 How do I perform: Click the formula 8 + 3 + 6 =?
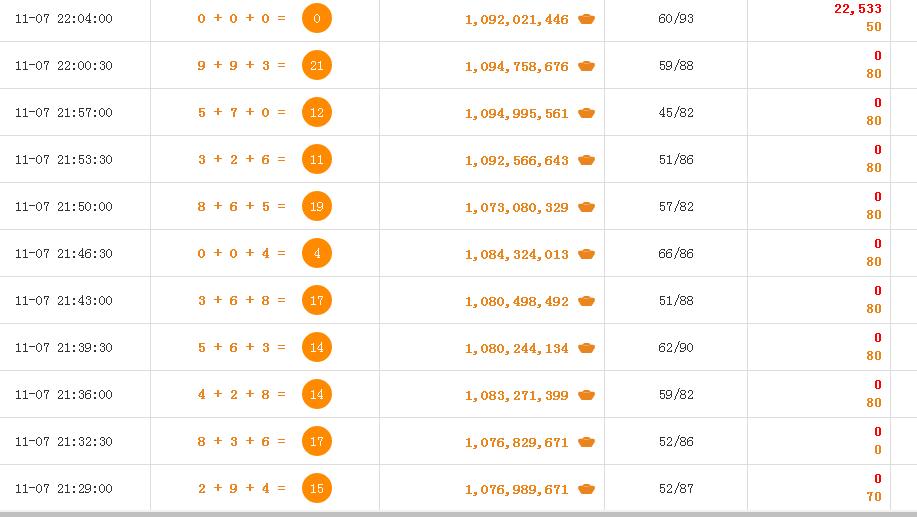[242, 442]
